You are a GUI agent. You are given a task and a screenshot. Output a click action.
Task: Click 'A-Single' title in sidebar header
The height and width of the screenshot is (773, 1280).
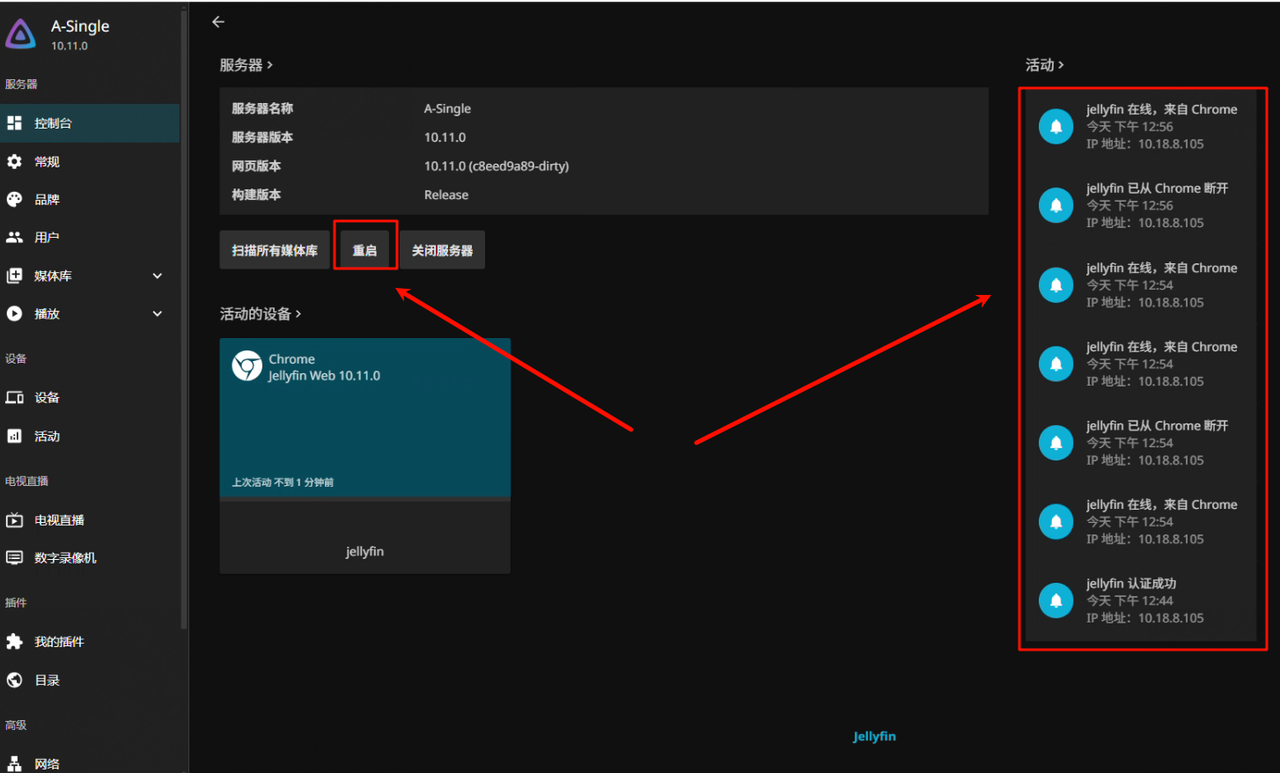(80, 26)
